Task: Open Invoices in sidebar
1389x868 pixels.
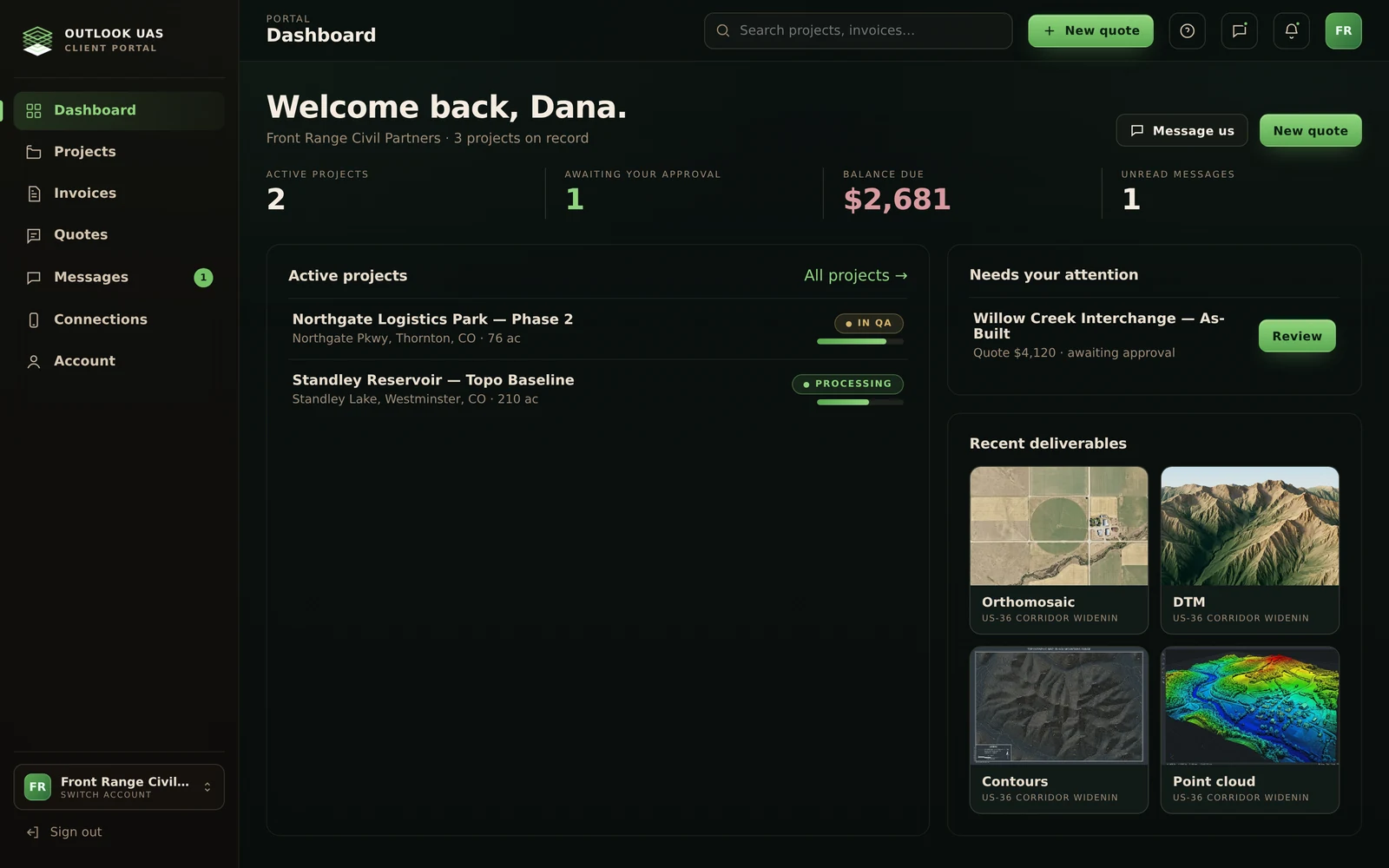Action: coord(119,194)
